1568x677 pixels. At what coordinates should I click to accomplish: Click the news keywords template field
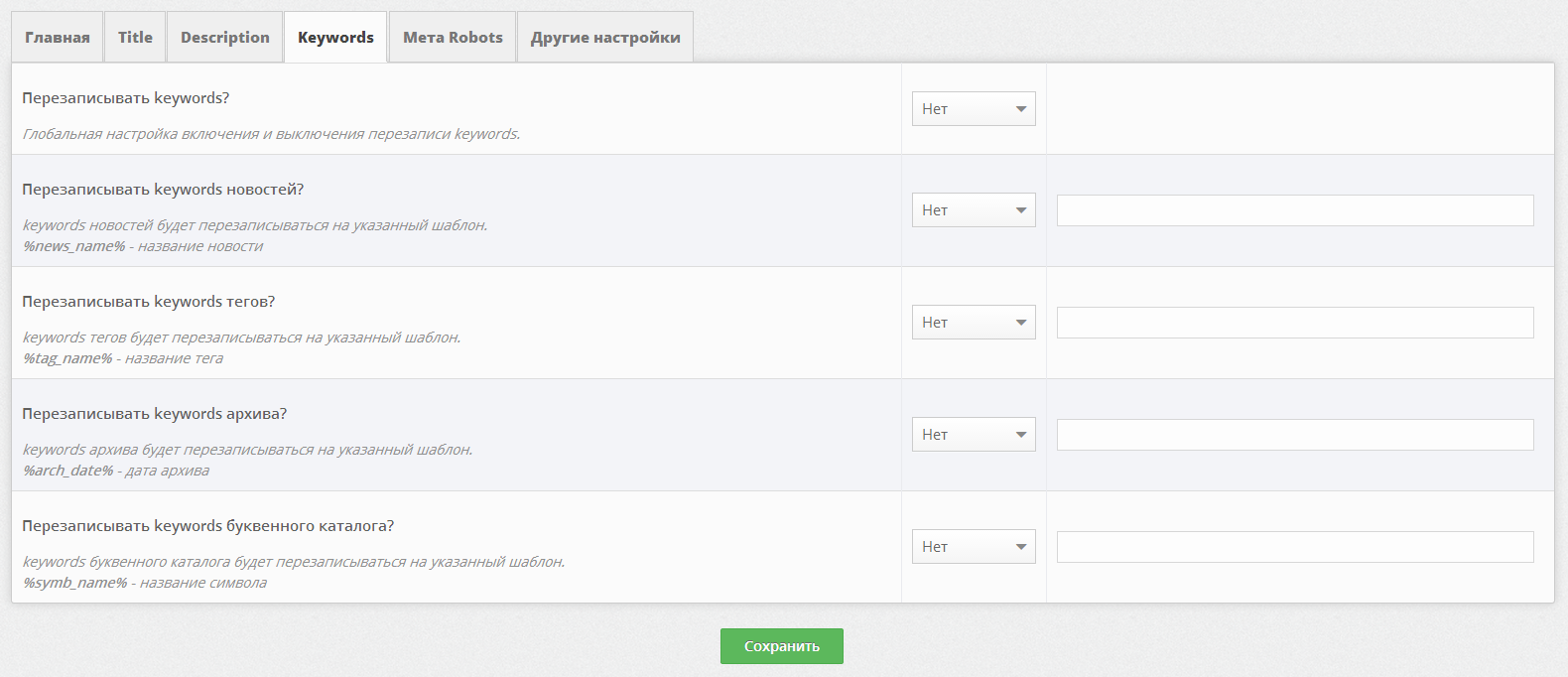pos(1295,210)
